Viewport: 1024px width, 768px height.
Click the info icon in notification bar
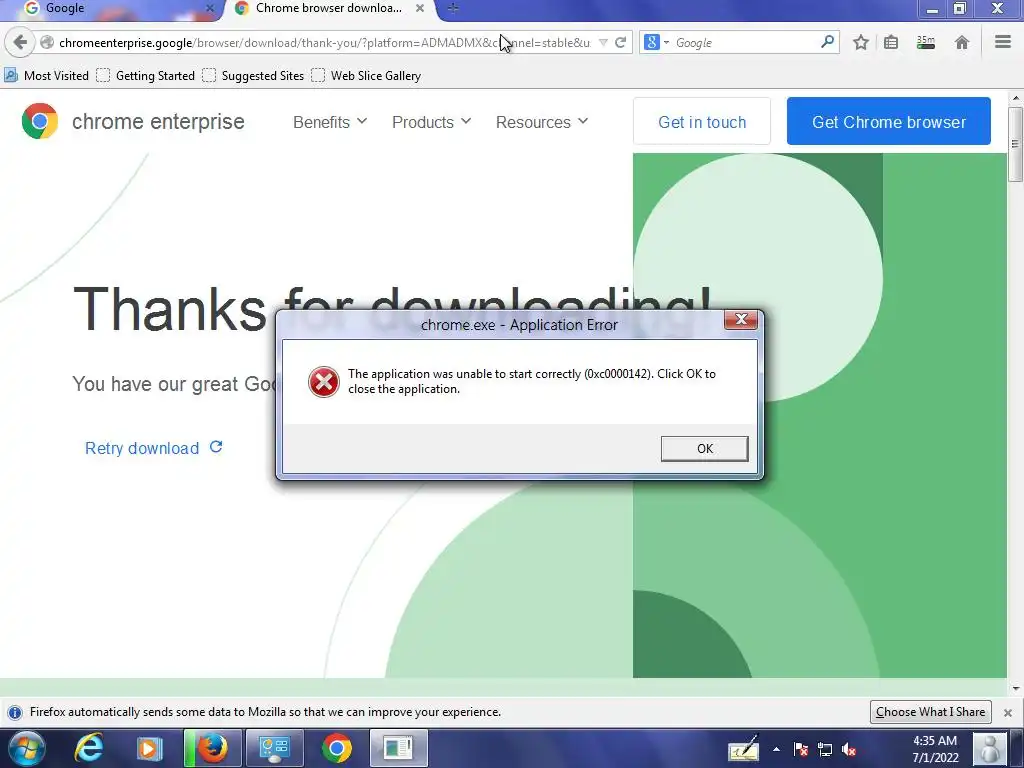tap(15, 712)
